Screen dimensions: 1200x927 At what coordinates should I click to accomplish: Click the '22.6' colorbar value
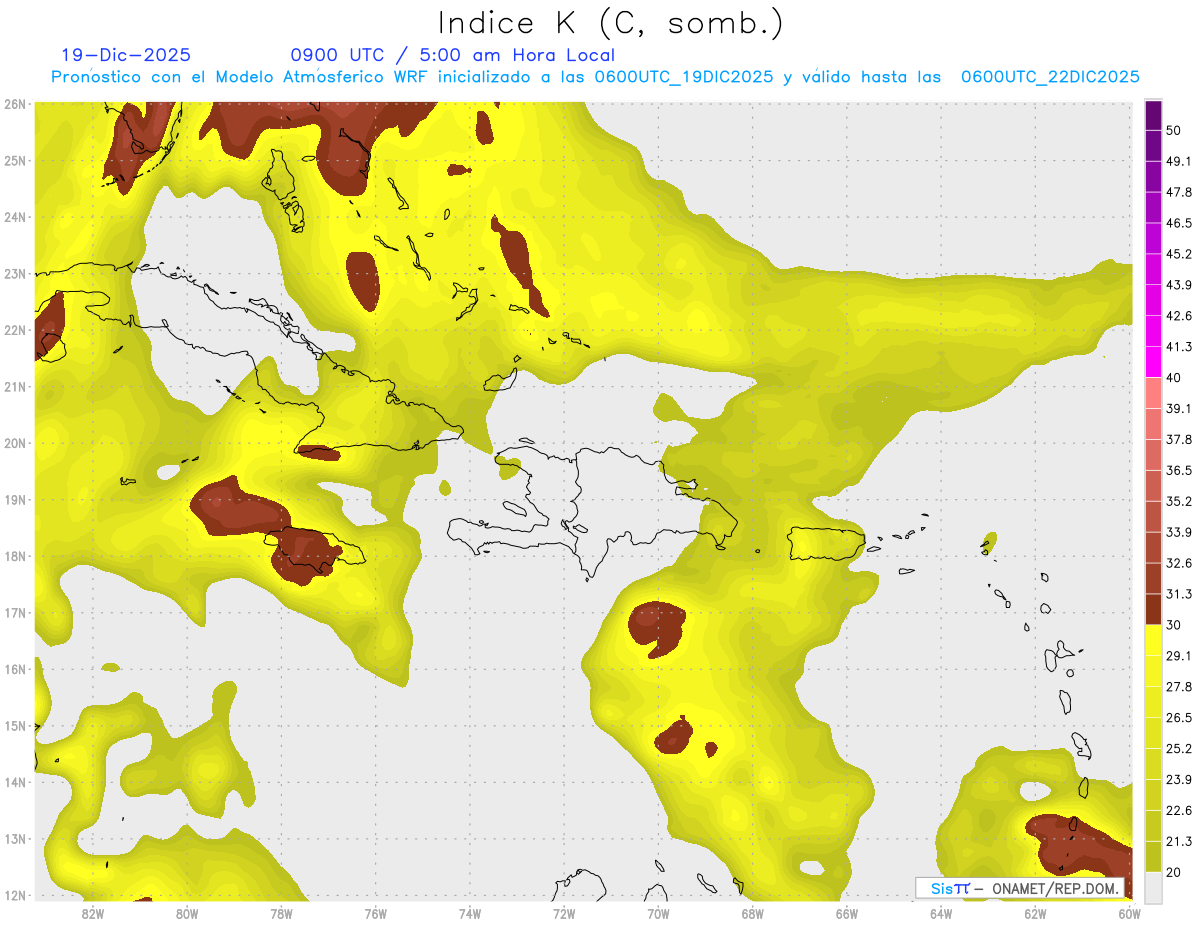tap(1179, 810)
